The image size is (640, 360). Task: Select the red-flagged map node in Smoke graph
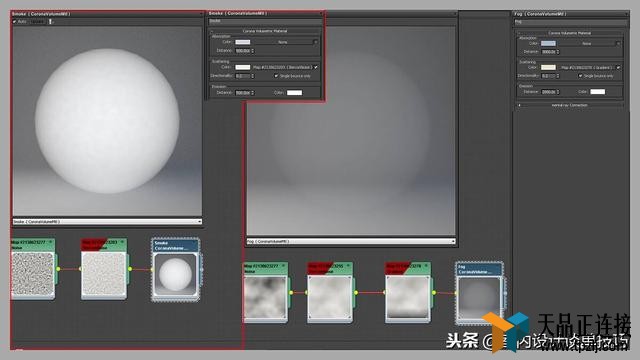click(104, 270)
